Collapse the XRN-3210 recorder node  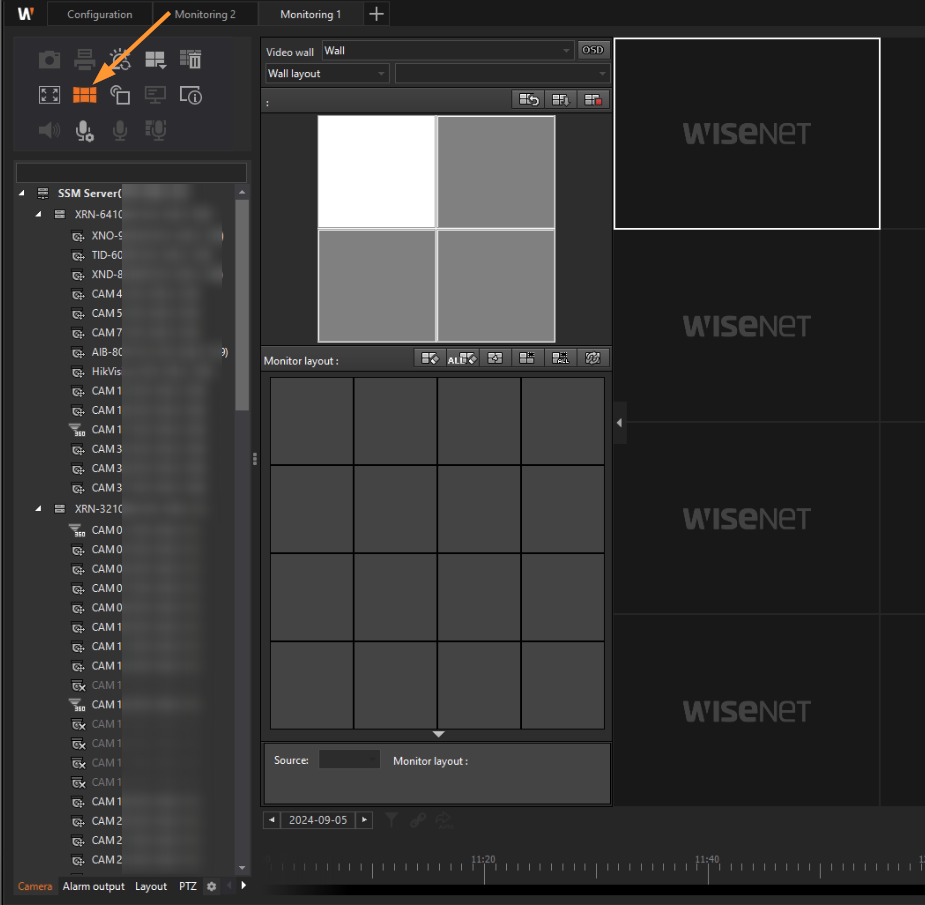pyautogui.click(x=38, y=509)
